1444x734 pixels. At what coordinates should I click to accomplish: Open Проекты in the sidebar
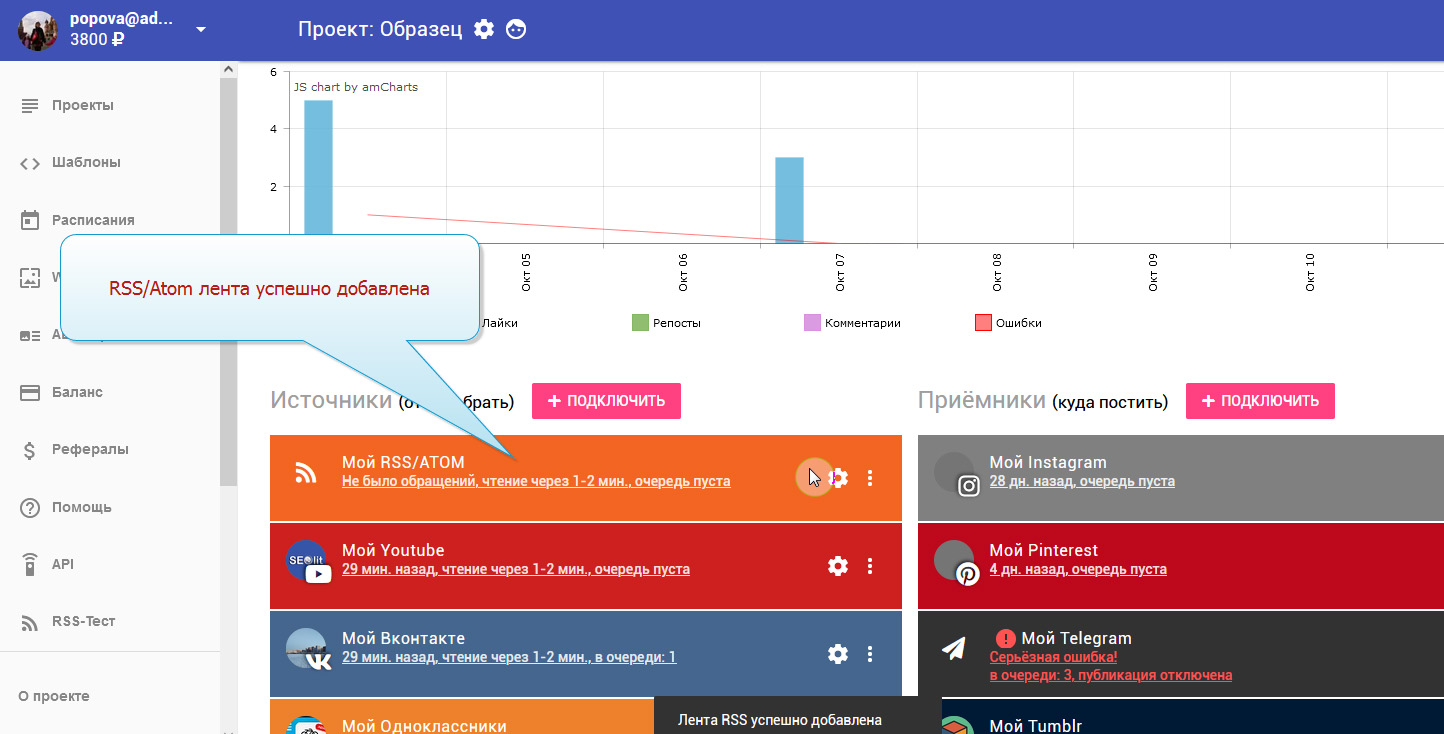[x=82, y=105]
